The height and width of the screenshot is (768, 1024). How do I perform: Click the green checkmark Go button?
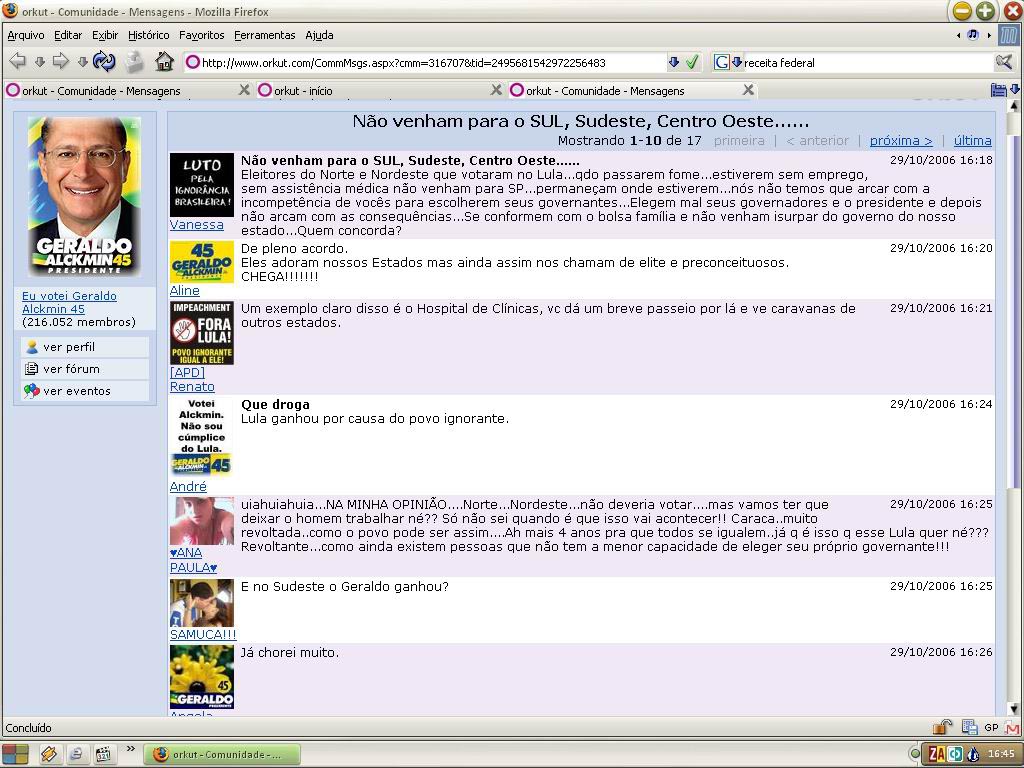692,63
